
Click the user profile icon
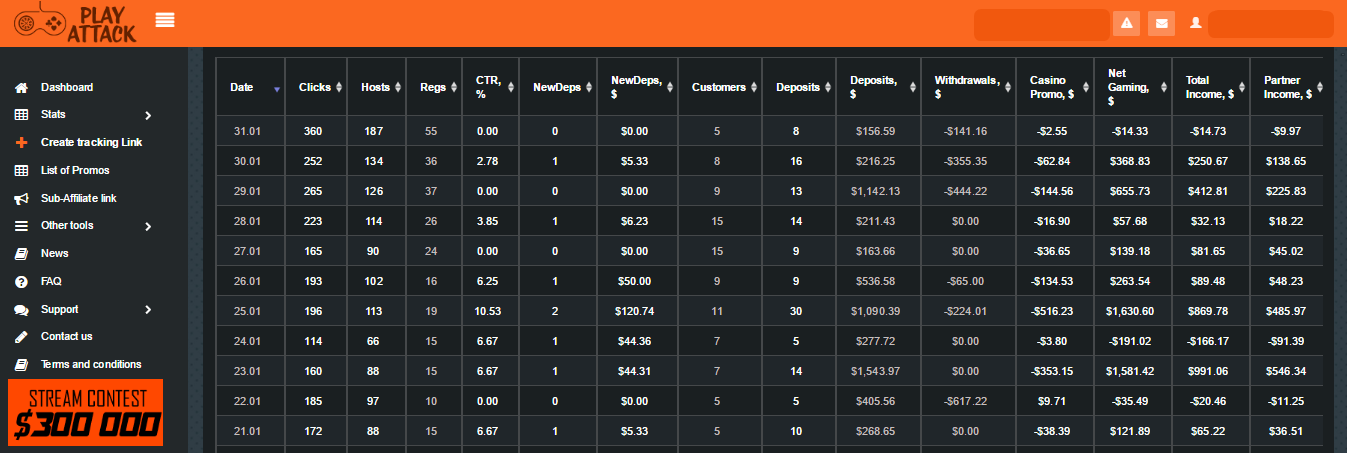pyautogui.click(x=1195, y=23)
